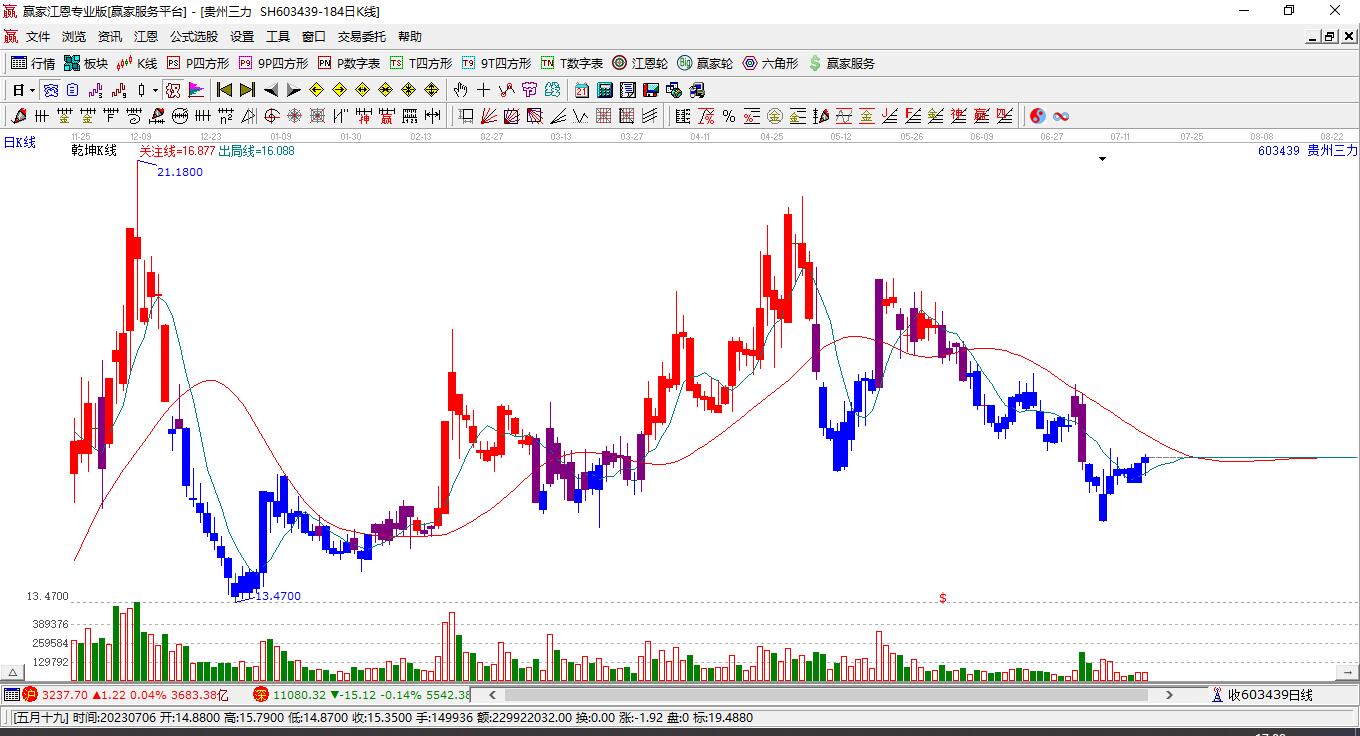1360x736 pixels.
Task: Click the grid icon in the status bar
Action: pos(11,695)
